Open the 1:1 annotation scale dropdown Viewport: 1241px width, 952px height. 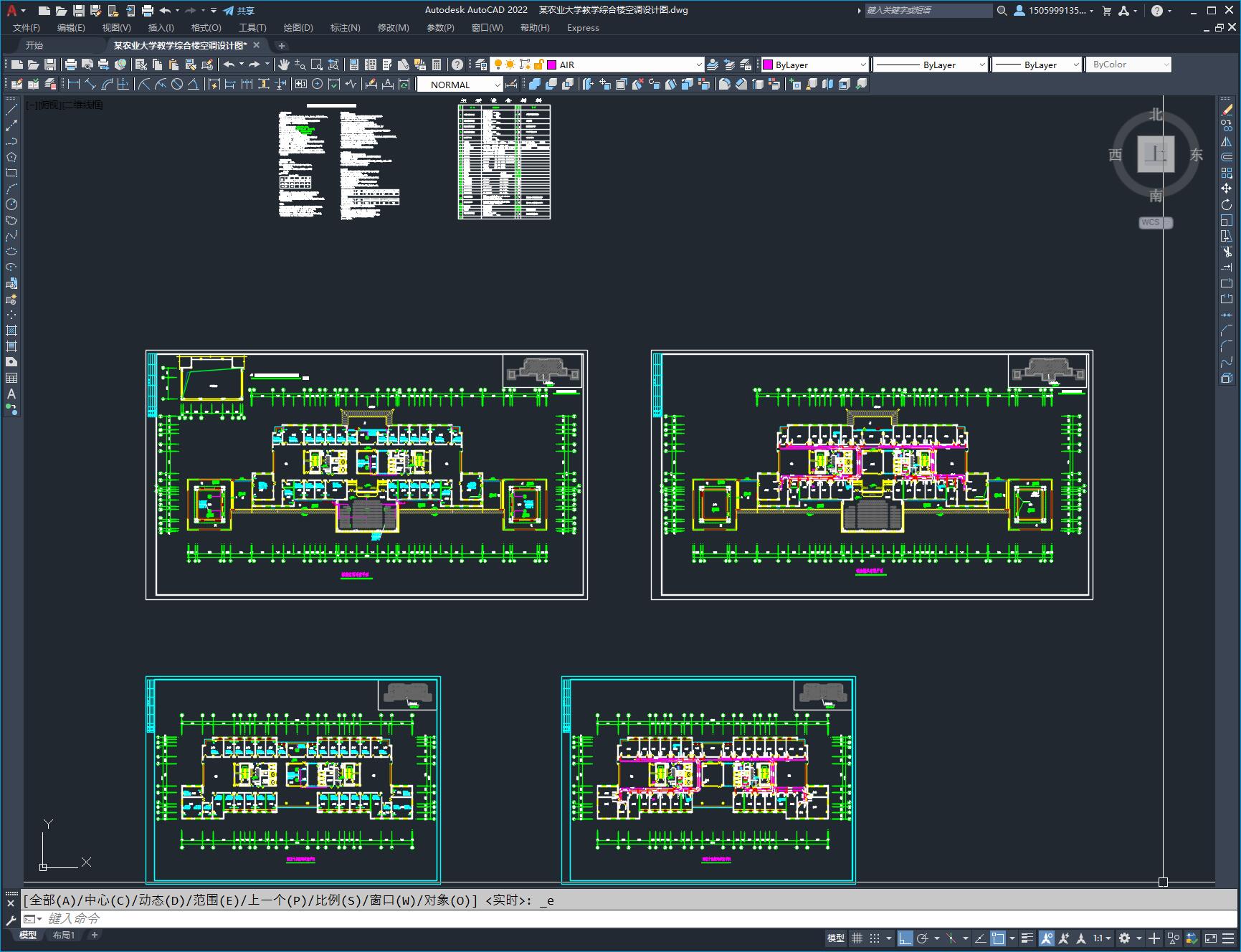pyautogui.click(x=1101, y=938)
